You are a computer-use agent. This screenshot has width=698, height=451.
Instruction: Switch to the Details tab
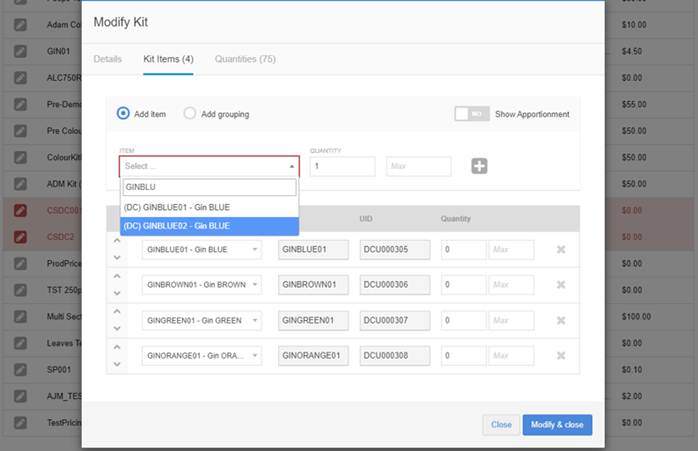pyautogui.click(x=107, y=59)
